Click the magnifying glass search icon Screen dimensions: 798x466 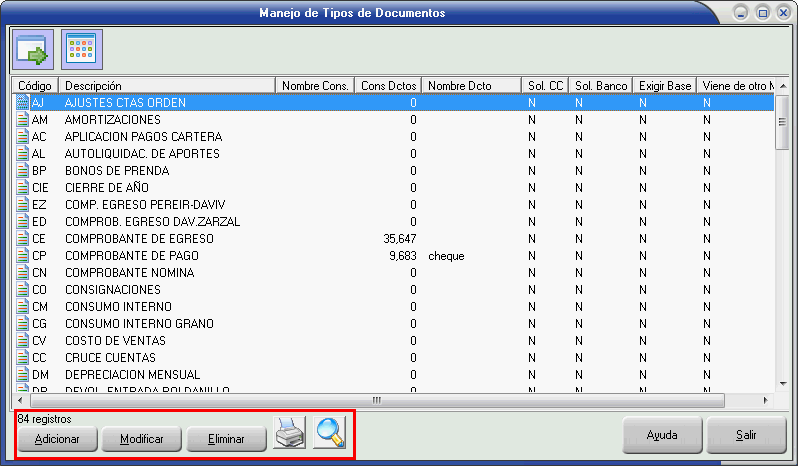point(329,433)
